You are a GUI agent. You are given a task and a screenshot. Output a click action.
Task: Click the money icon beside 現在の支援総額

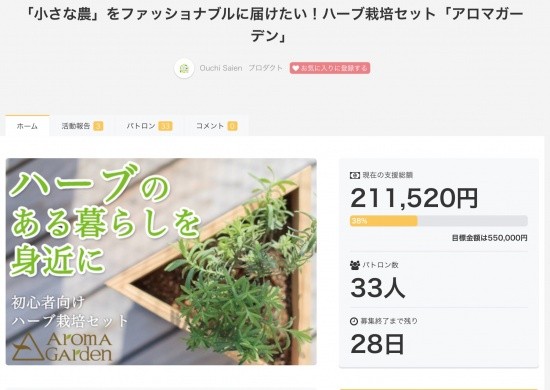click(x=355, y=175)
